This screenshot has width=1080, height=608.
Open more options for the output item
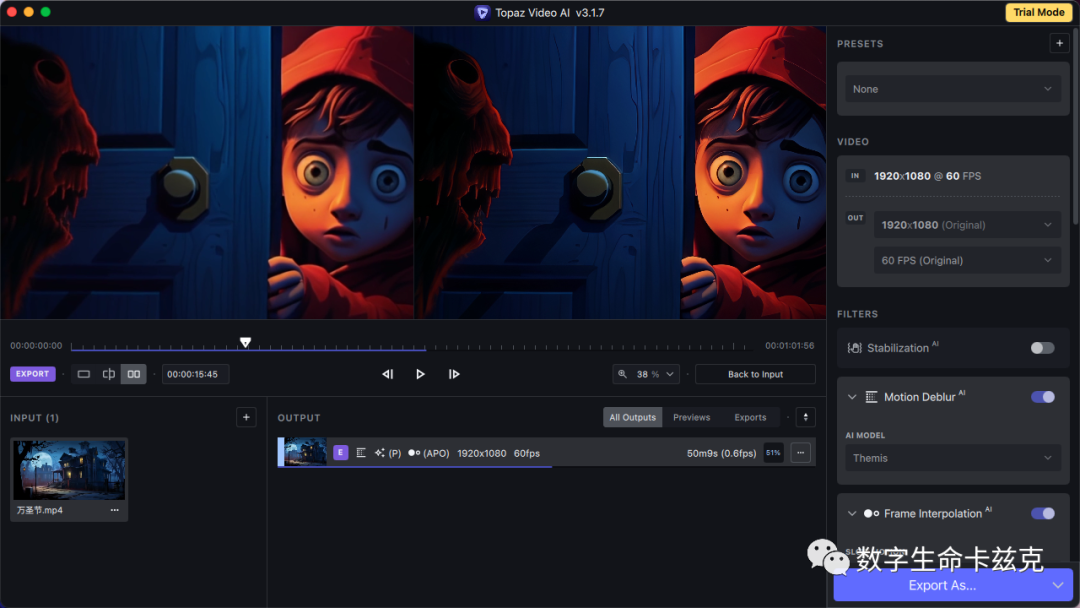tap(800, 453)
